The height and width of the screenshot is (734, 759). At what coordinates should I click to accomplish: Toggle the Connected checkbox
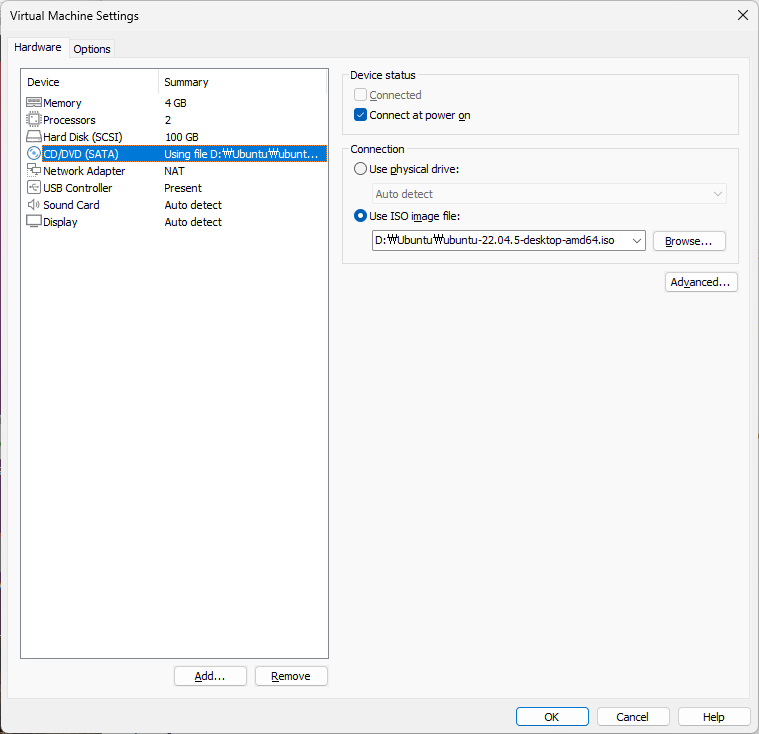[360, 95]
